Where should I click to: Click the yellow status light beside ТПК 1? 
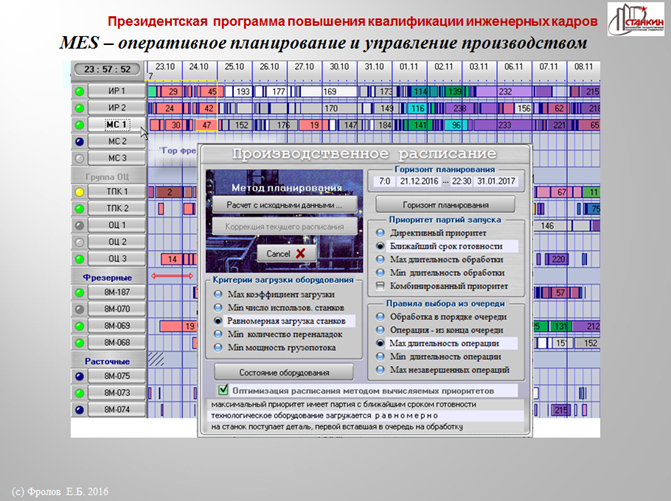pyautogui.click(x=80, y=192)
